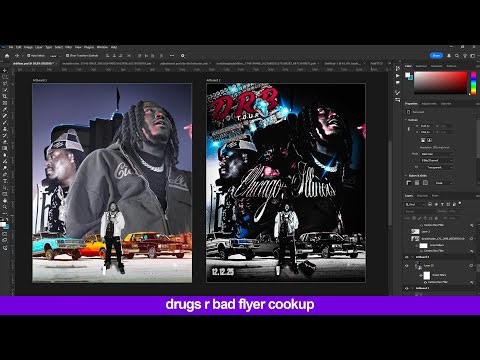The height and width of the screenshot is (360, 480).
Task: Open the account profile icon beside Share
Action: pyautogui.click(x=449, y=56)
